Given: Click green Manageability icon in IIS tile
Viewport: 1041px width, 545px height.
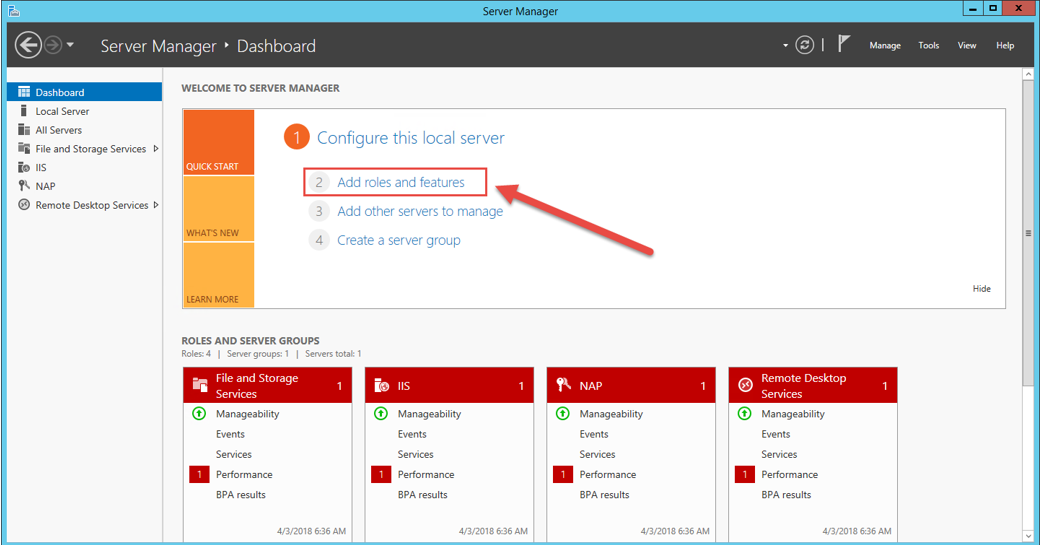Looking at the screenshot, I should pyautogui.click(x=380, y=414).
